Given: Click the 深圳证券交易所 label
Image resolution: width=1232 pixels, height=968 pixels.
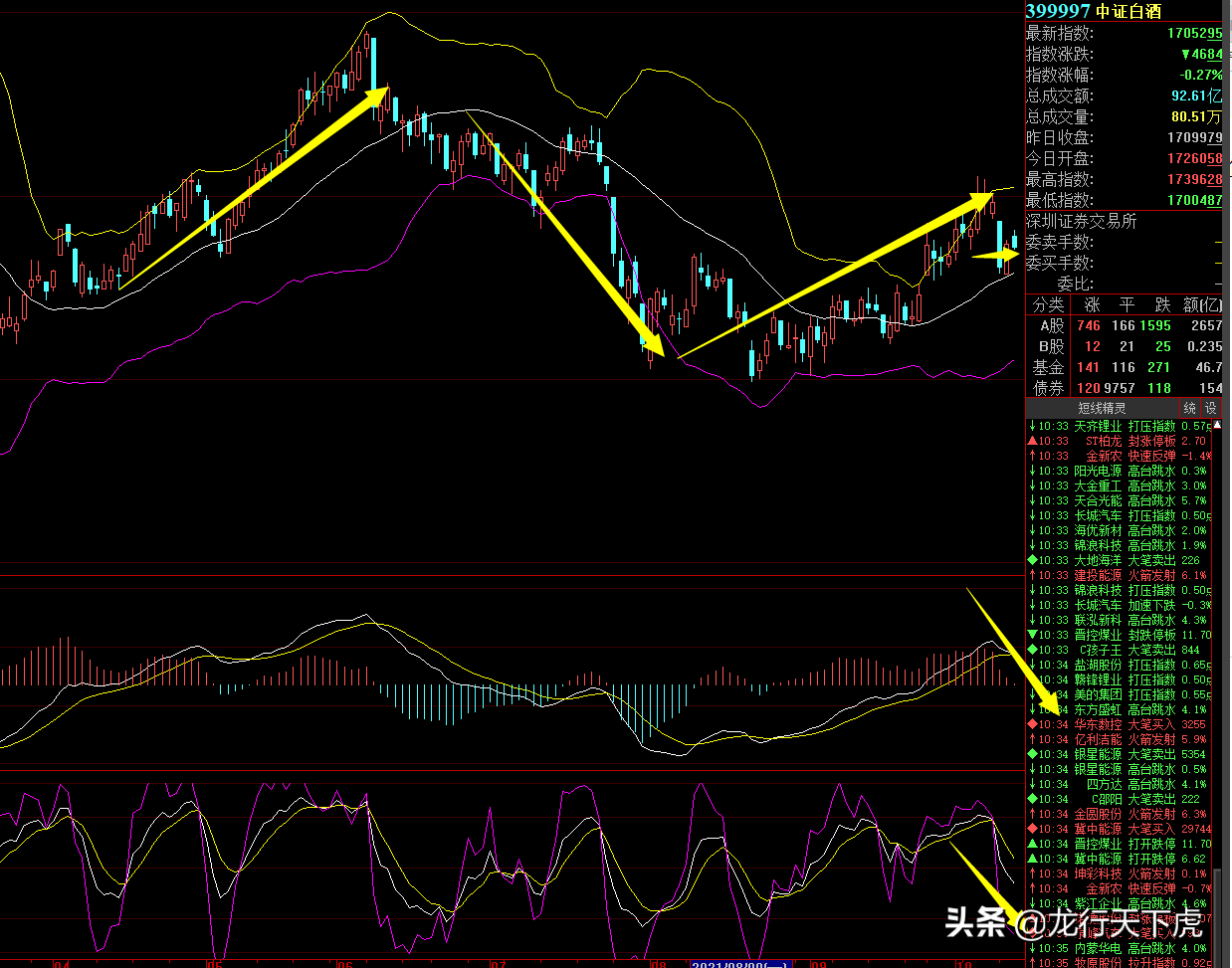Looking at the screenshot, I should click(x=1081, y=221).
